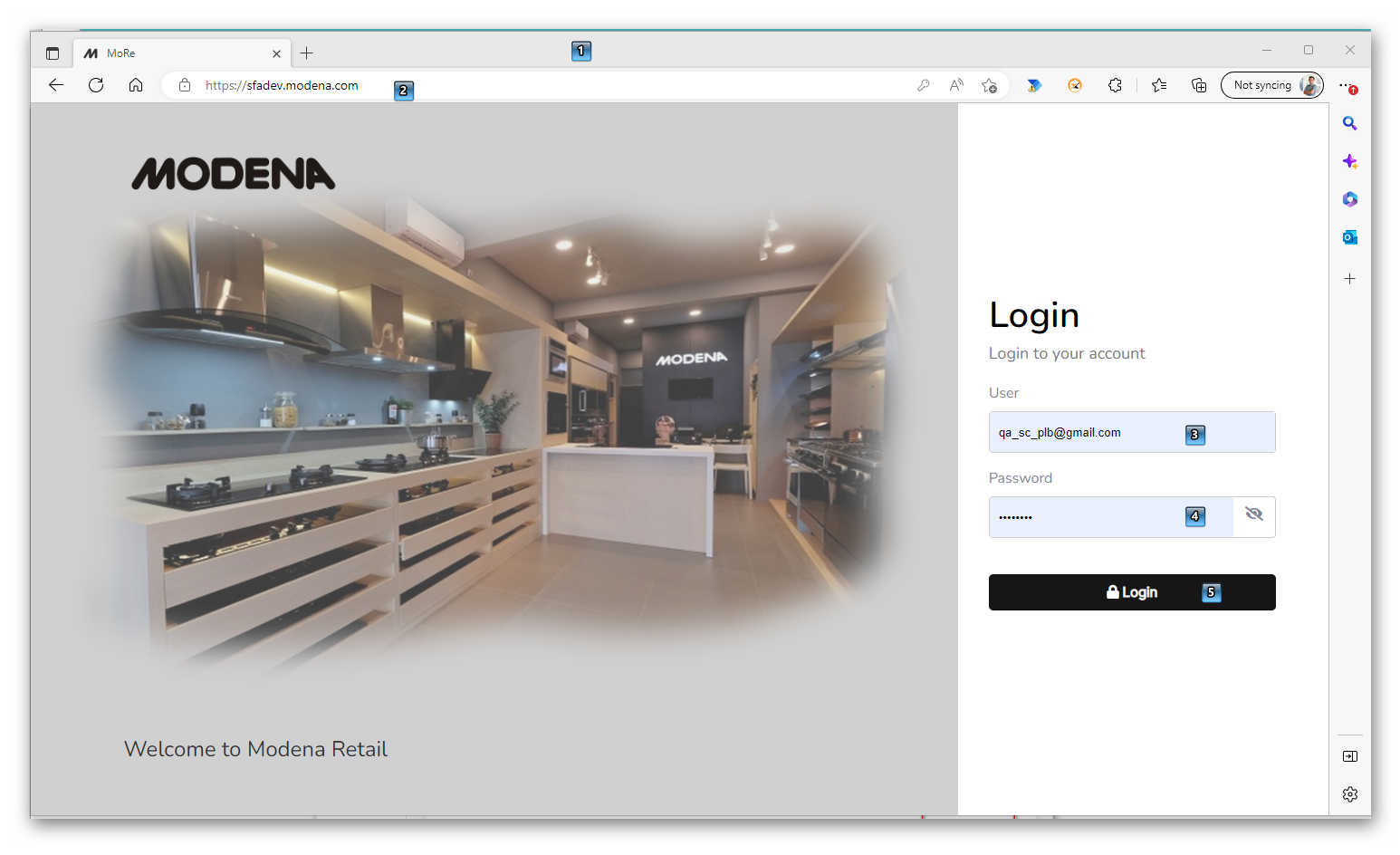This screenshot has height=855, width=1400.
Task: Open the Favorites list
Action: (x=1159, y=85)
